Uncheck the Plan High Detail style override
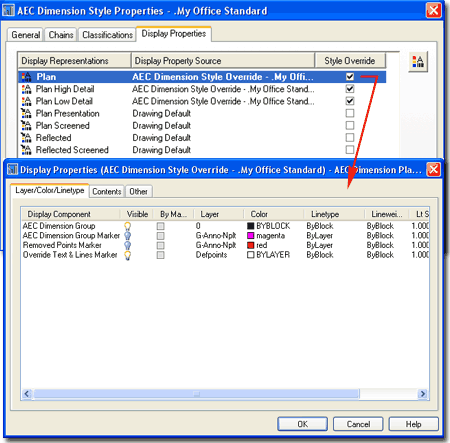The width and height of the screenshot is (450, 443). click(350, 89)
